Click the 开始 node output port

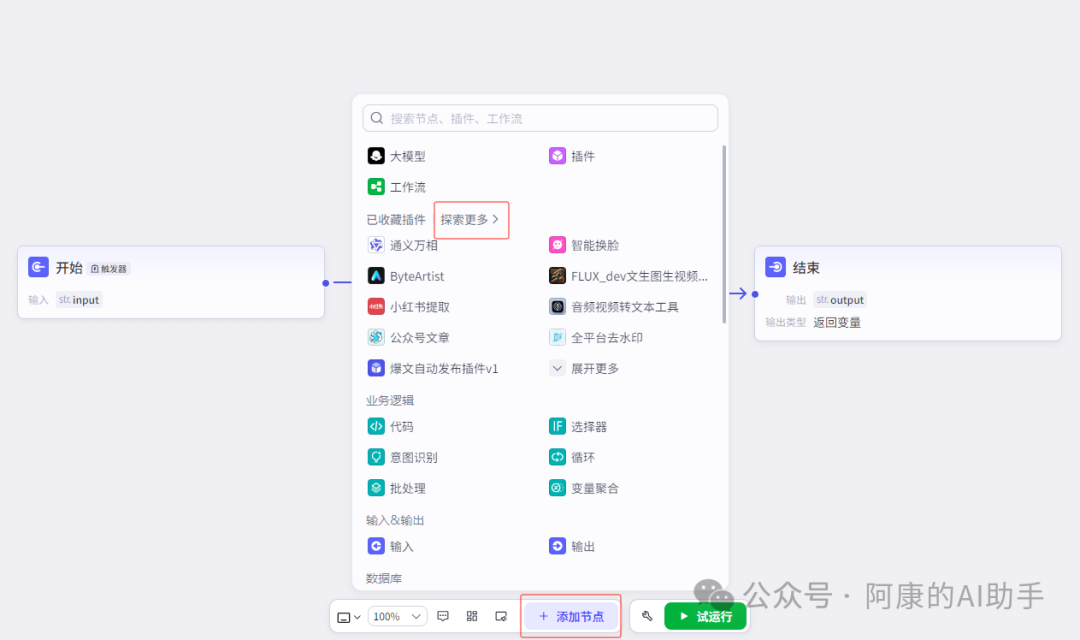tap(326, 282)
